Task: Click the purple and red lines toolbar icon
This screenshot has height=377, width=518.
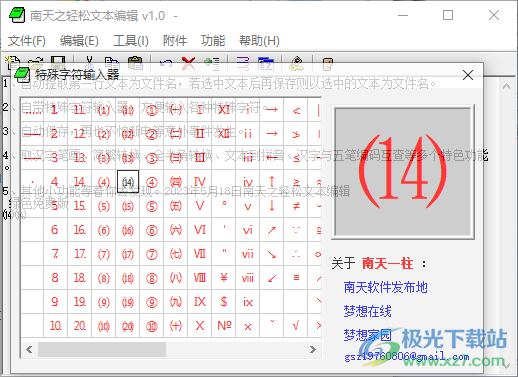Action: 243,63
